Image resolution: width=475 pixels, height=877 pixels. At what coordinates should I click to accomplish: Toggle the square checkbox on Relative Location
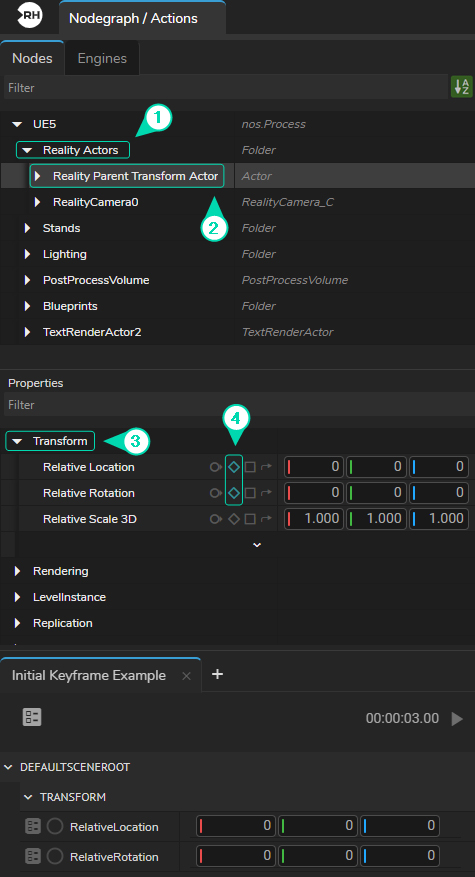click(x=250, y=467)
